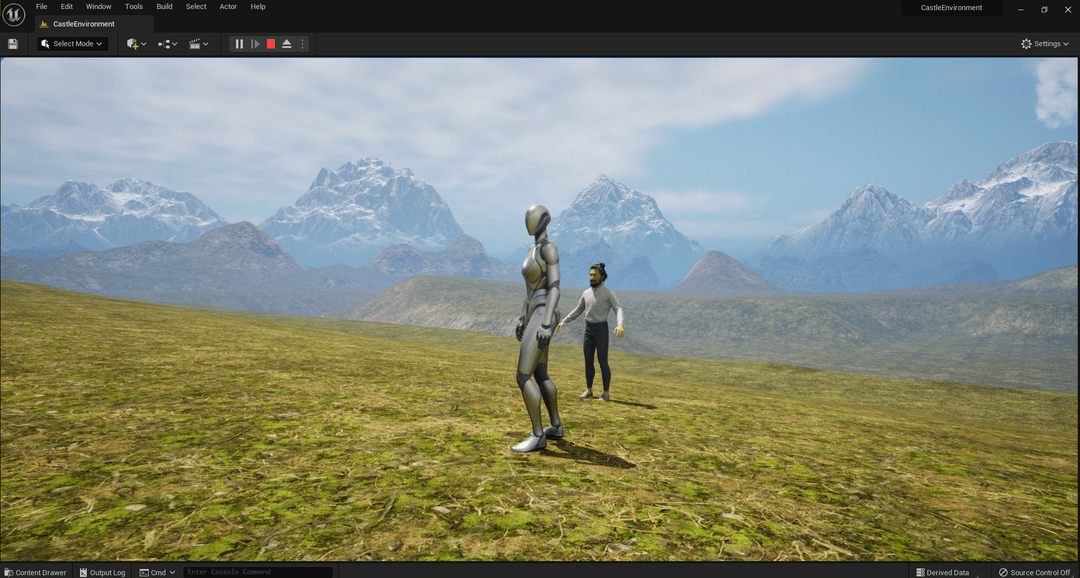Open play options three-dot menu
The height and width of the screenshot is (578, 1080).
[302, 44]
